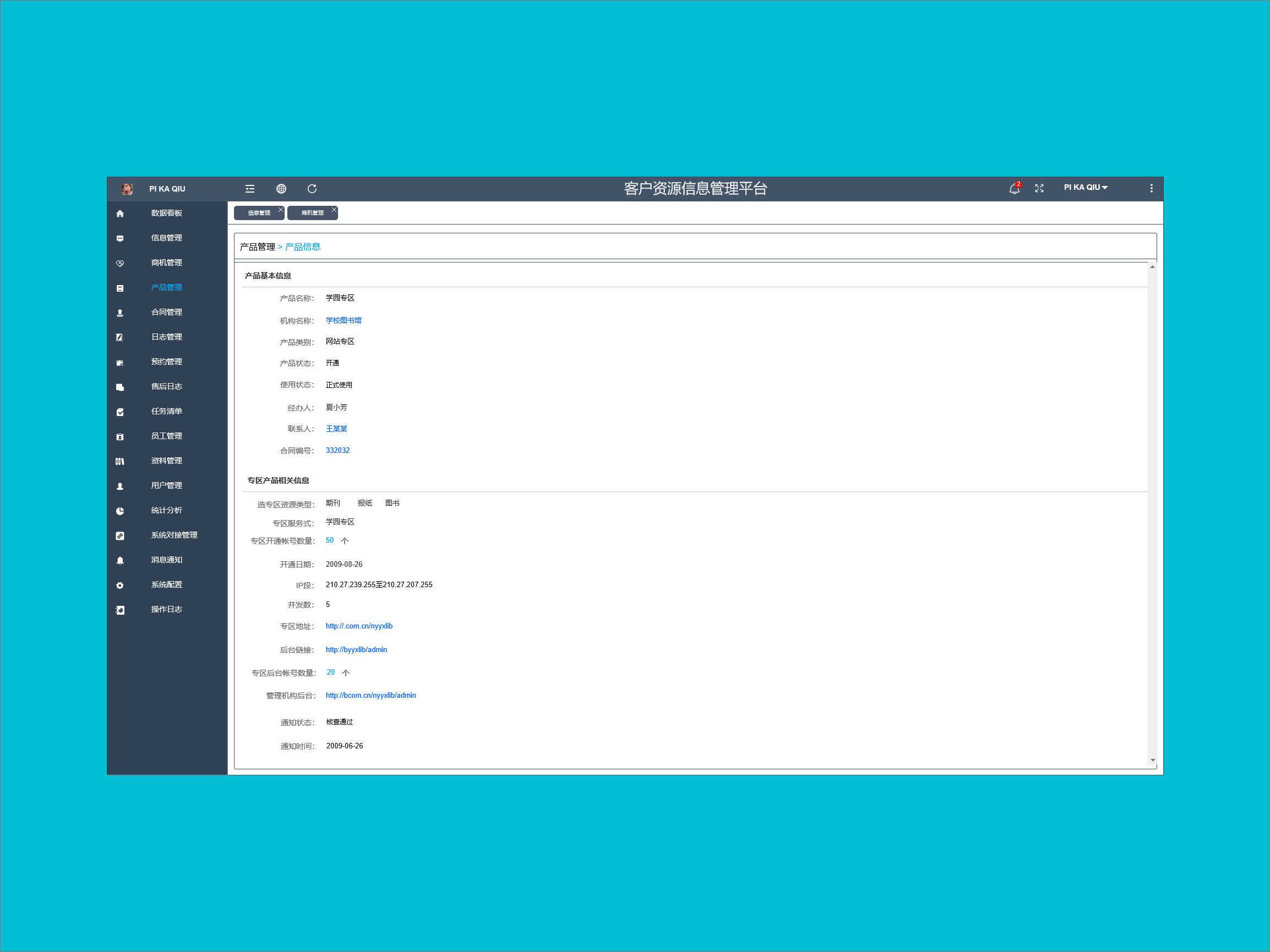Click the 日志管理 pencil icon
This screenshot has height=952, width=1270.
[120, 337]
